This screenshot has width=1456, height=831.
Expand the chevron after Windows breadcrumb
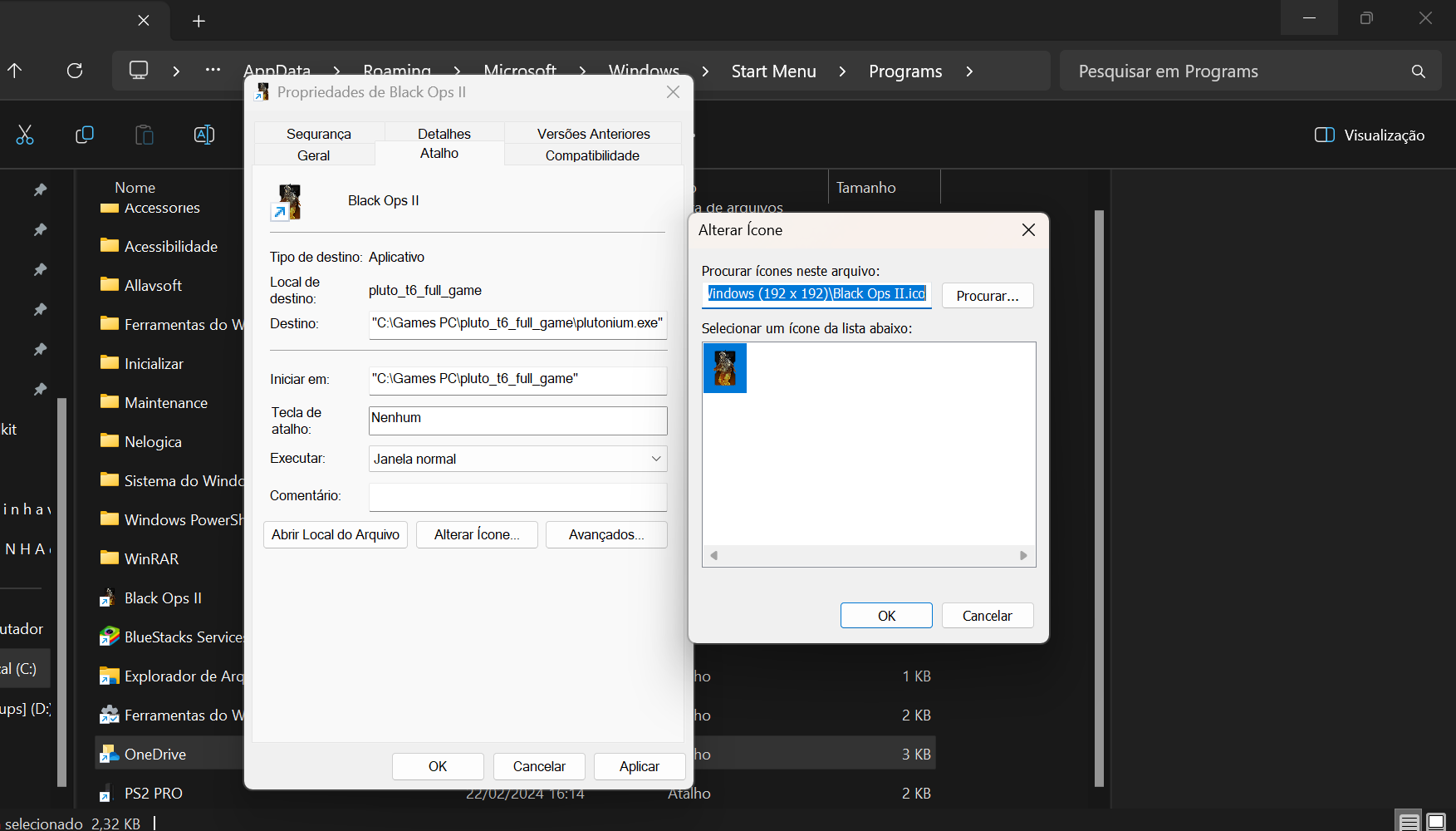pyautogui.click(x=705, y=71)
